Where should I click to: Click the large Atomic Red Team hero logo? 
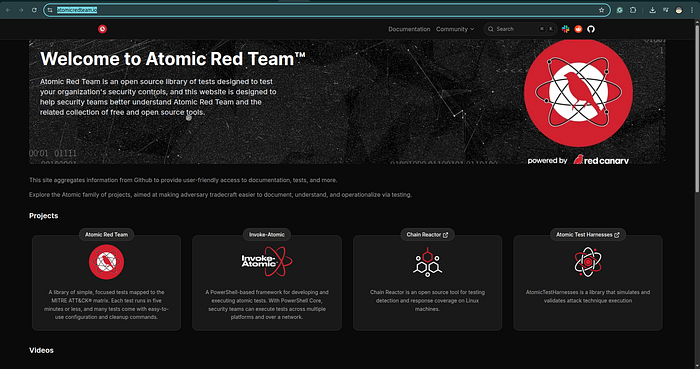tap(578, 93)
